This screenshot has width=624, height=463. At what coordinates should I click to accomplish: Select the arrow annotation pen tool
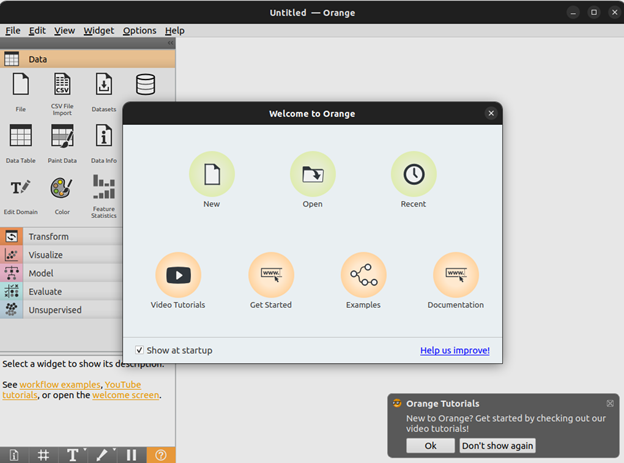(102, 455)
